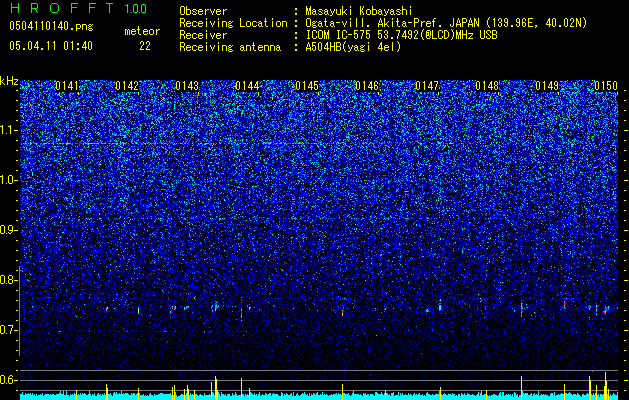Select the 0143 time label
This screenshot has width=629, height=400.
[x=187, y=86]
